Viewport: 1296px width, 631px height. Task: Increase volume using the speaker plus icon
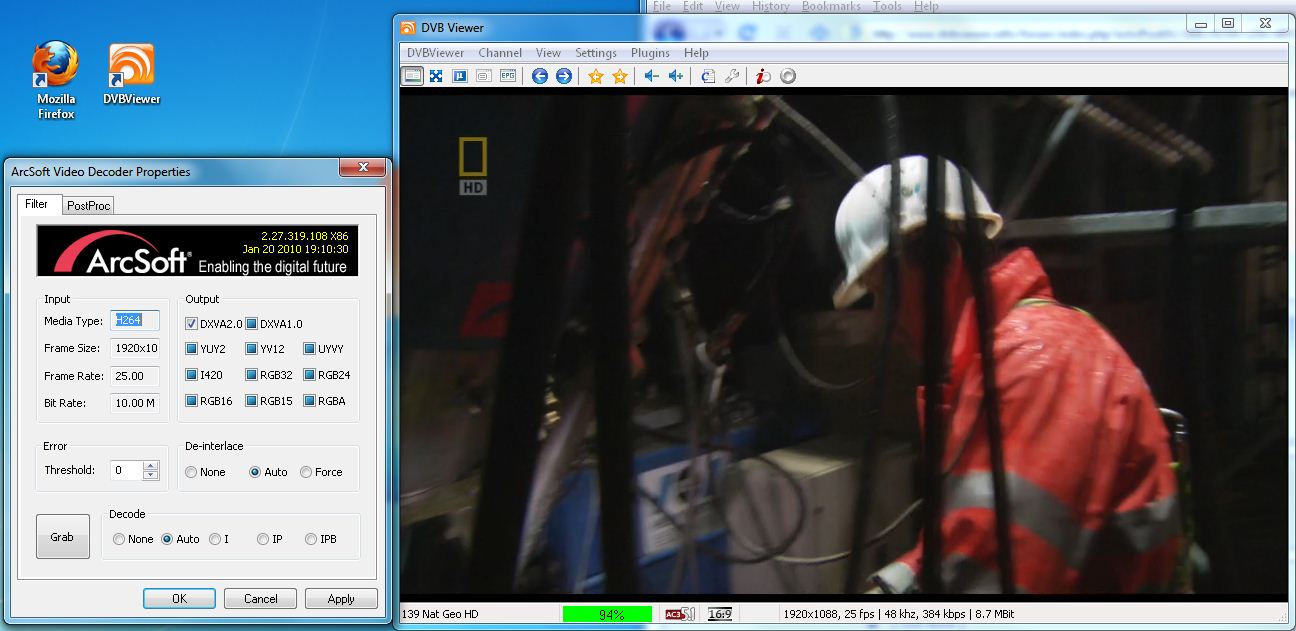(676, 76)
